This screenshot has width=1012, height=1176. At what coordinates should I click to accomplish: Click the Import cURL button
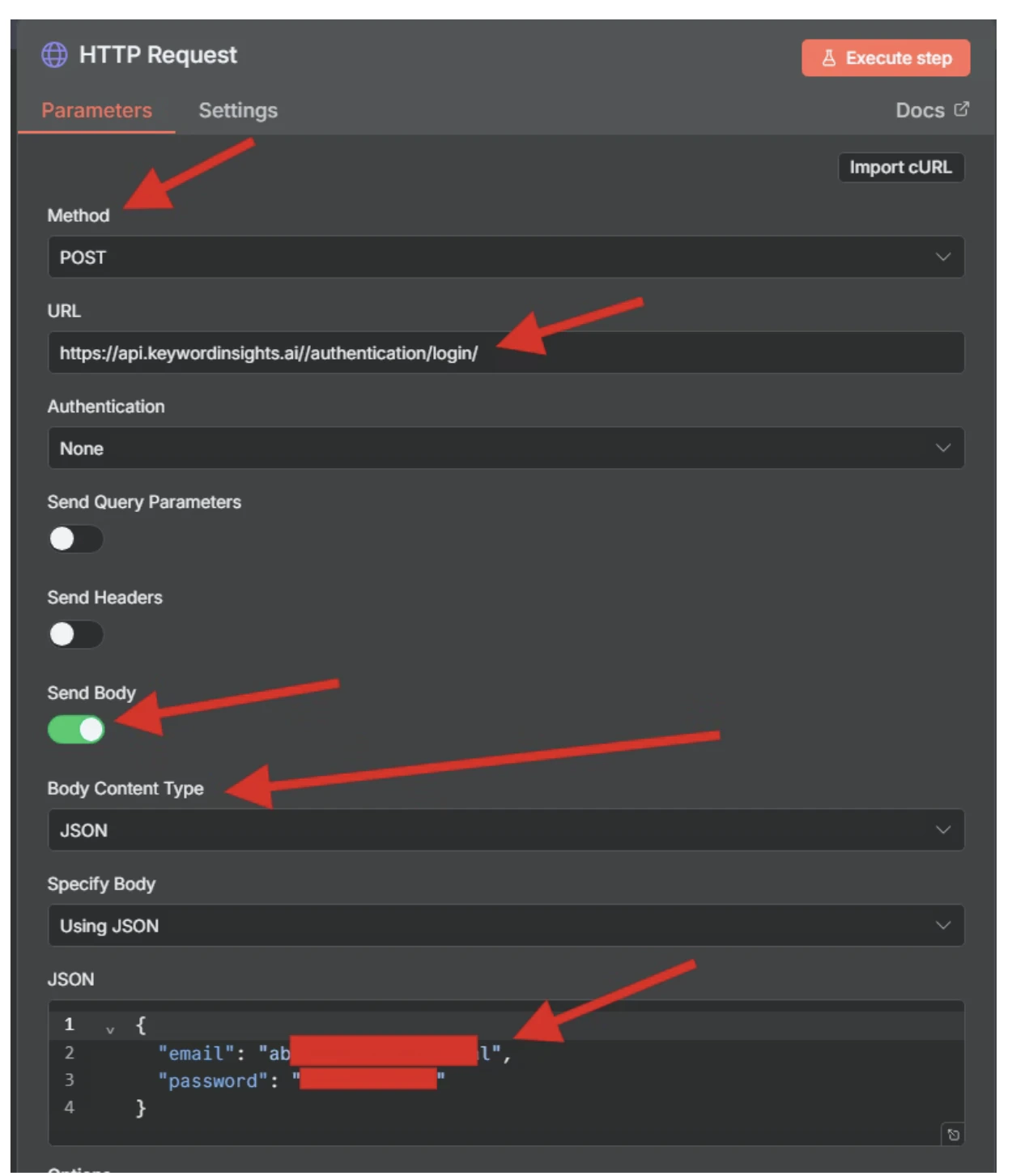[900, 168]
